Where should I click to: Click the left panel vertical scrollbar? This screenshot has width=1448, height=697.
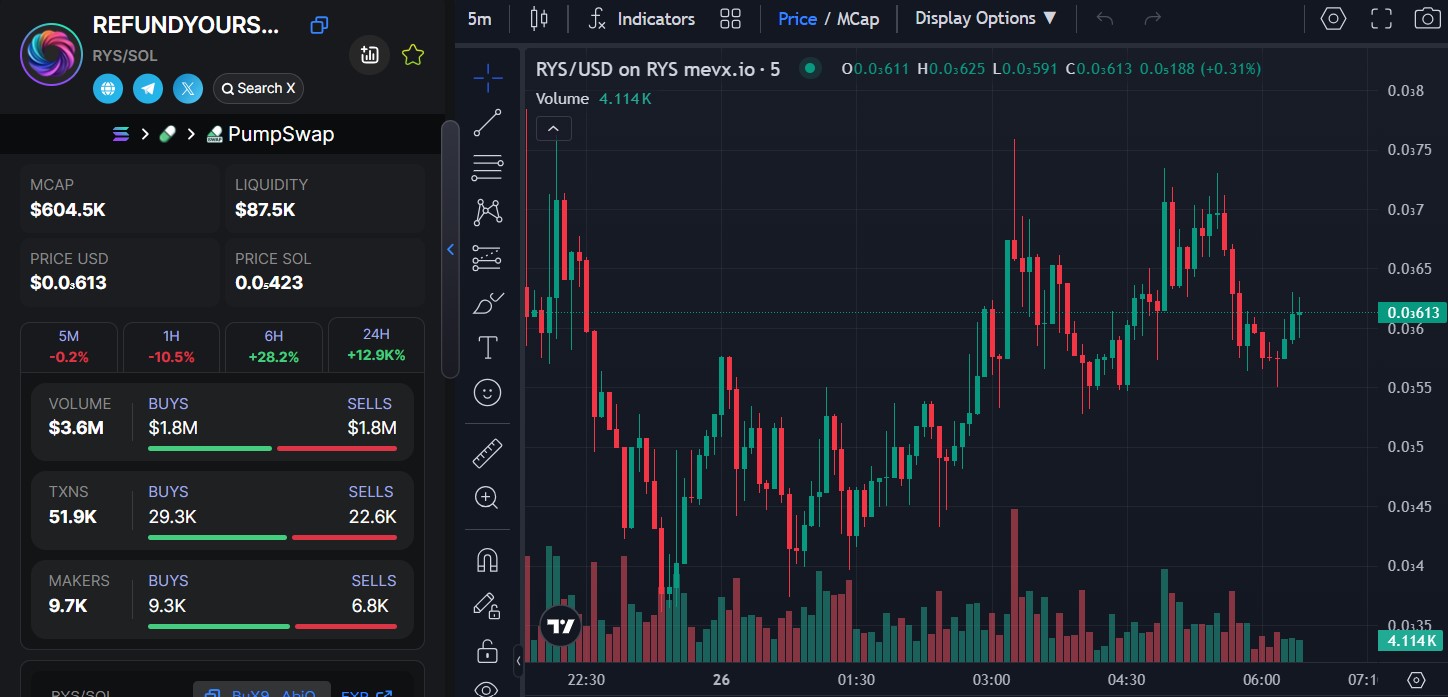(x=450, y=249)
